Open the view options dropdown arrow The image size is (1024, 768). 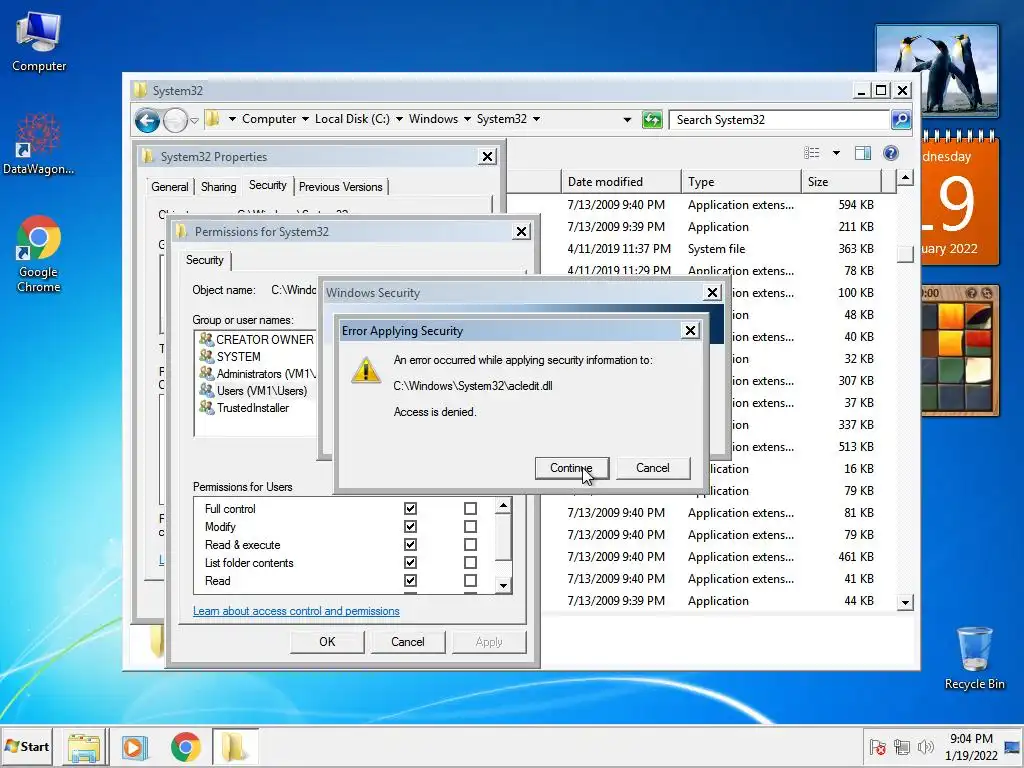click(836, 153)
